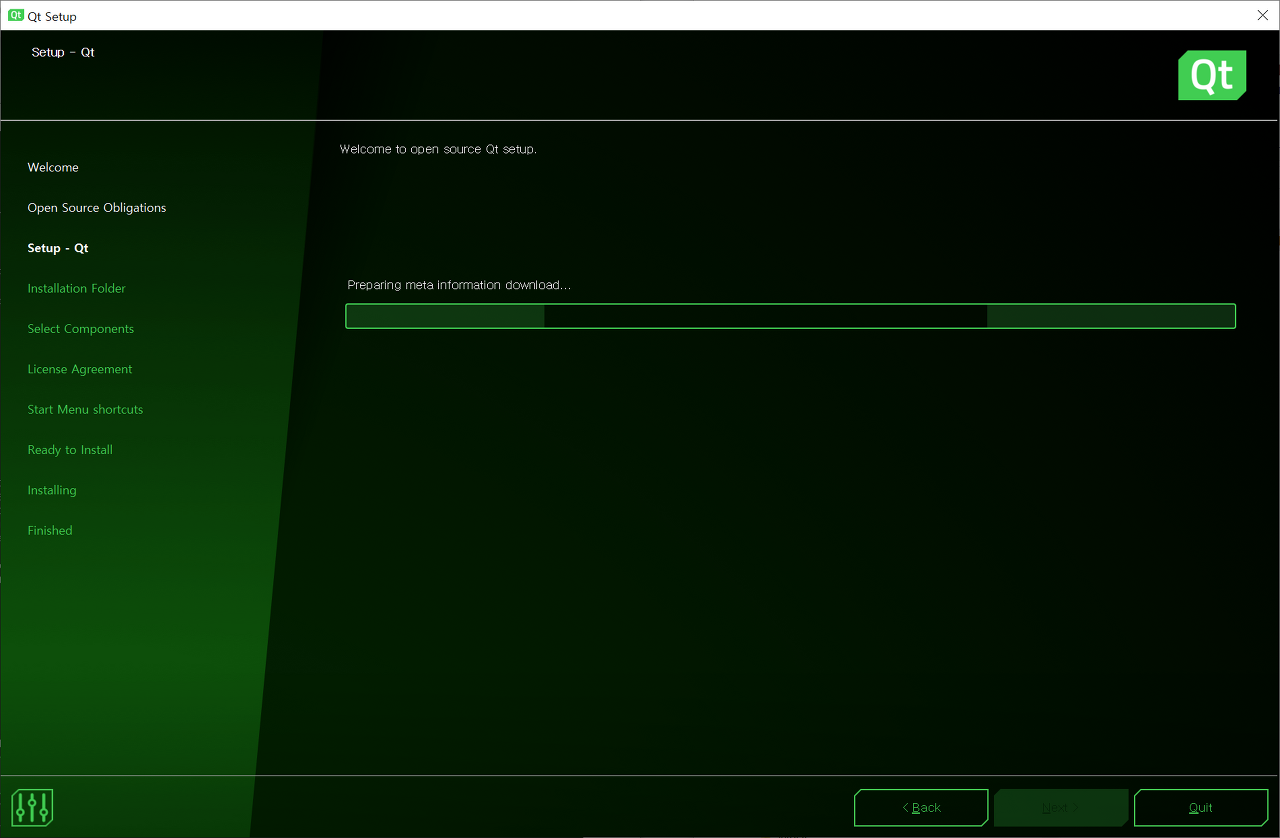Click the meta information progress bar
The image size is (1280, 838).
(790, 316)
